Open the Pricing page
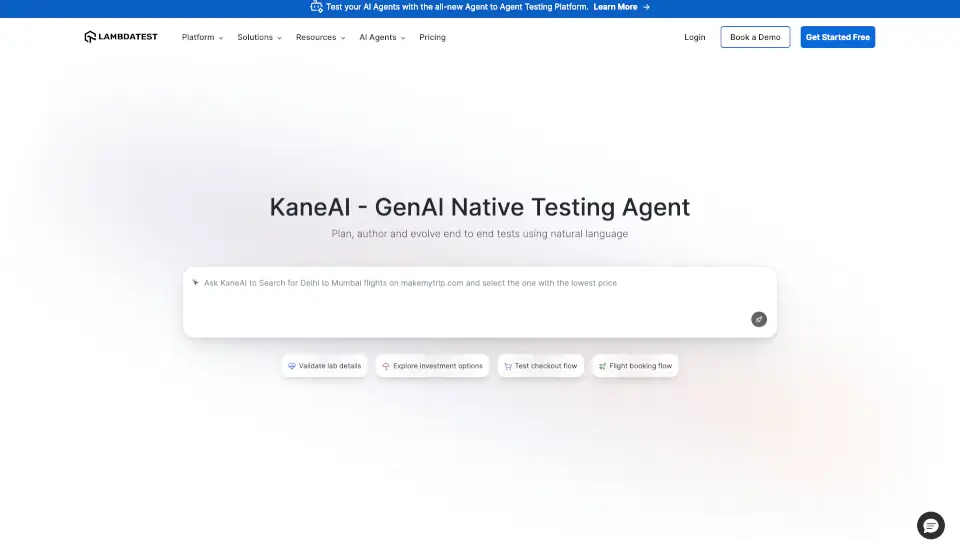 432,37
